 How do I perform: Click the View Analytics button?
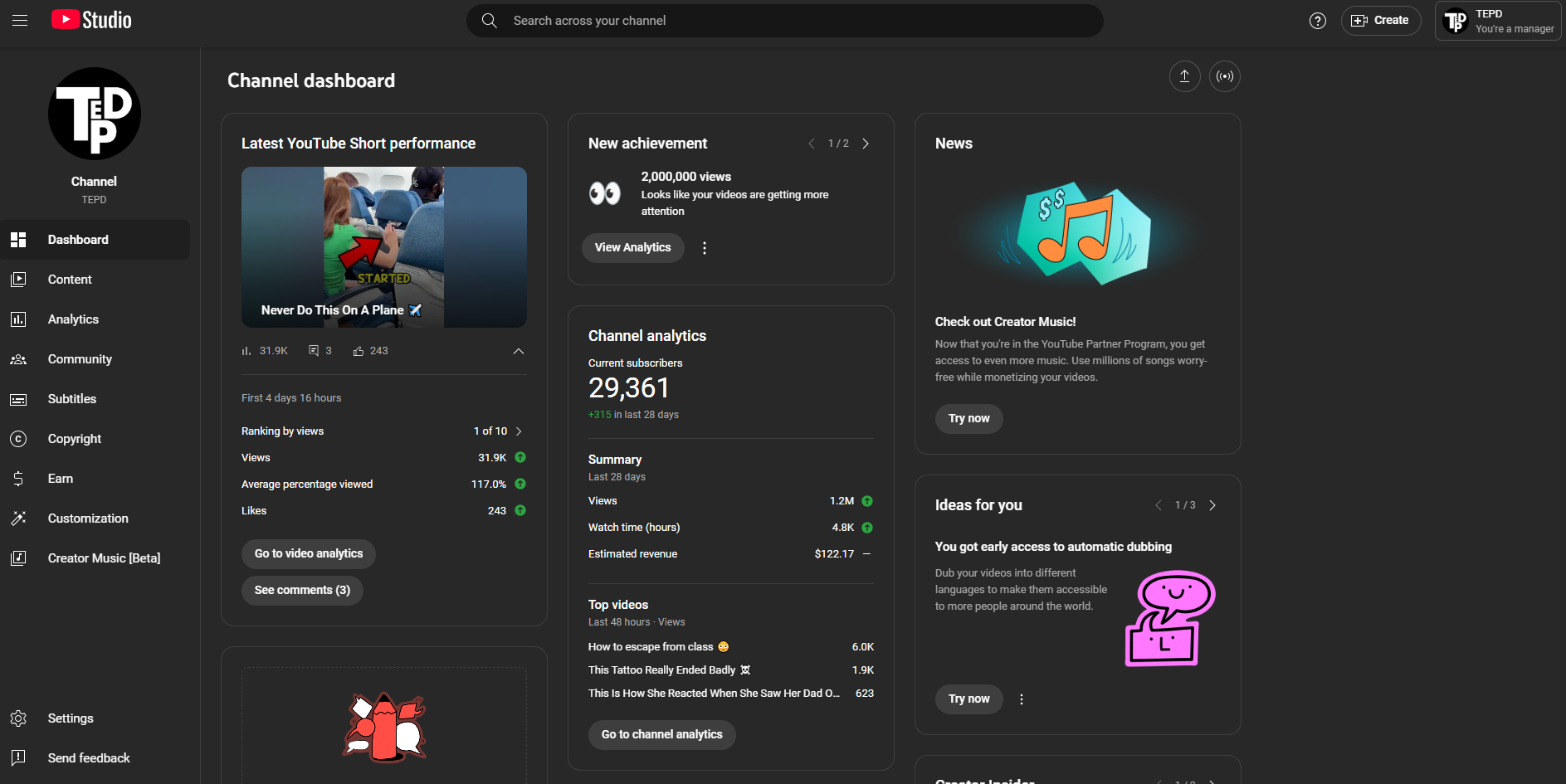[x=632, y=248]
